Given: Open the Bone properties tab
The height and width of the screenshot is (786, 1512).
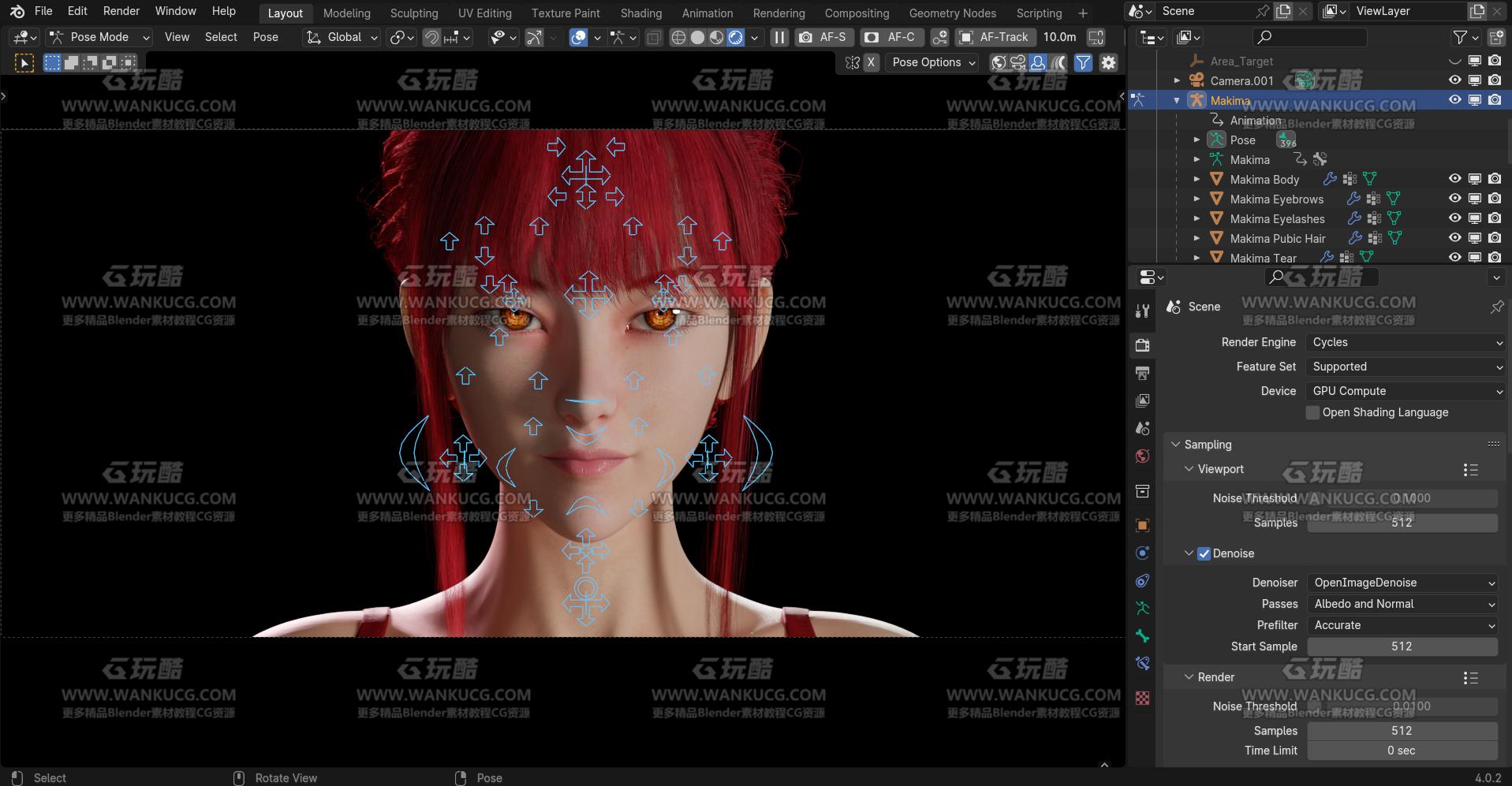Looking at the screenshot, I should (1142, 635).
